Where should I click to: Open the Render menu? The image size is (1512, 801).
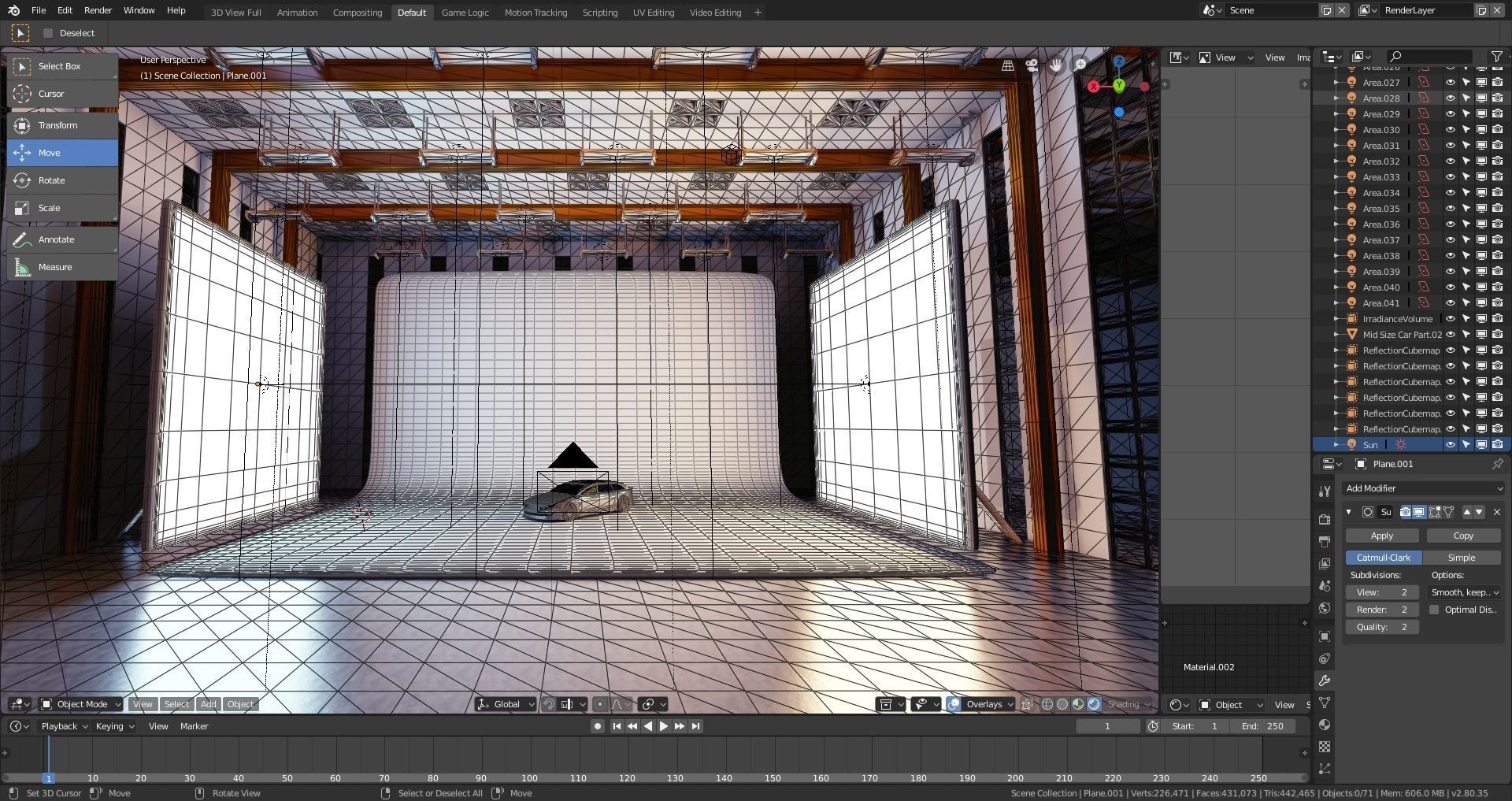pos(98,10)
